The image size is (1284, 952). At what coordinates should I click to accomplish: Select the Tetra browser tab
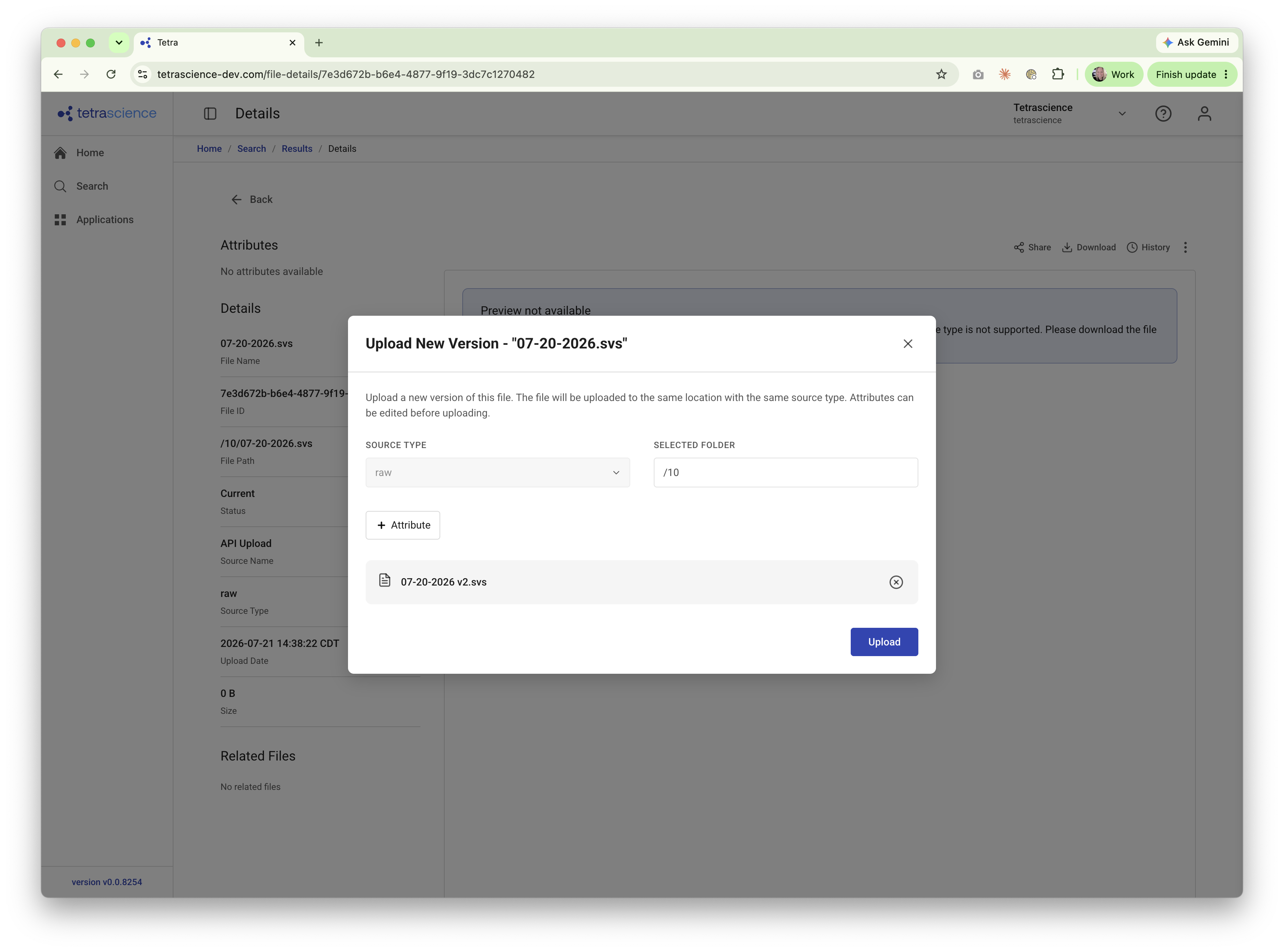[219, 43]
